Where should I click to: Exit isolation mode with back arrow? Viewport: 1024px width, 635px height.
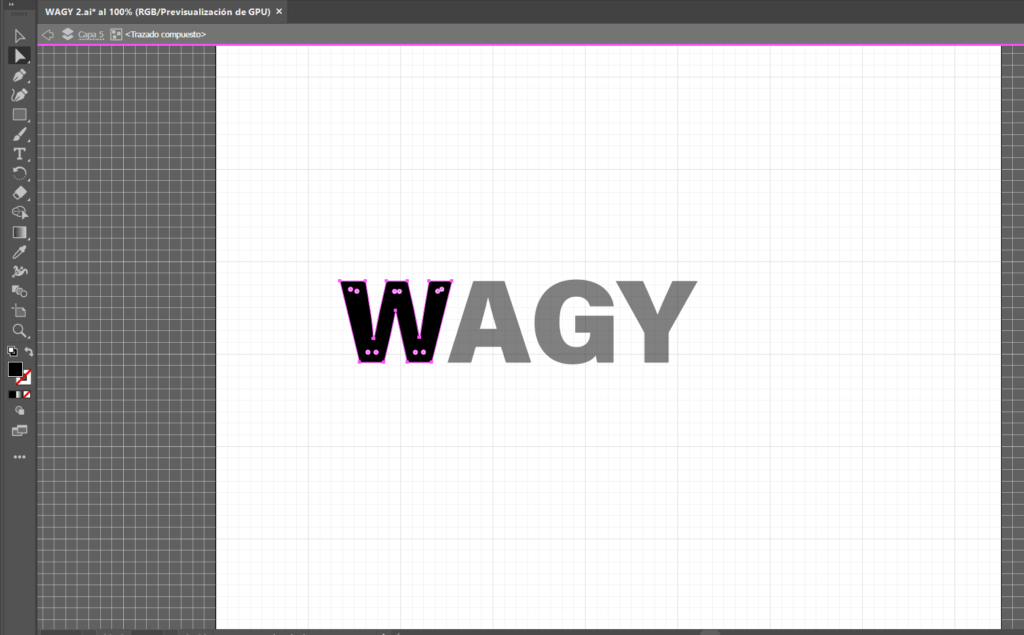point(47,35)
